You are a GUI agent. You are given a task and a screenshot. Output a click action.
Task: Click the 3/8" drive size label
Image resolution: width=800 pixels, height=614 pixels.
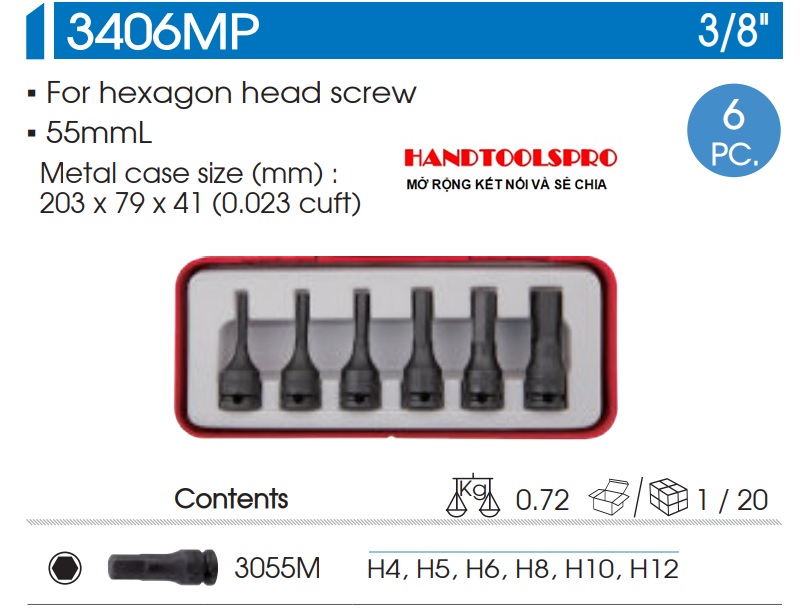click(x=733, y=30)
